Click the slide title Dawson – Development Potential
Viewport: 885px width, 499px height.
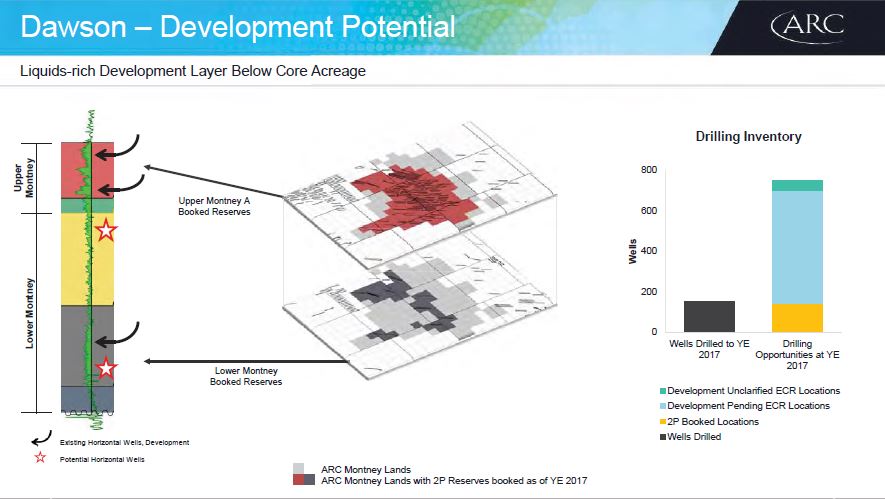(x=238, y=27)
